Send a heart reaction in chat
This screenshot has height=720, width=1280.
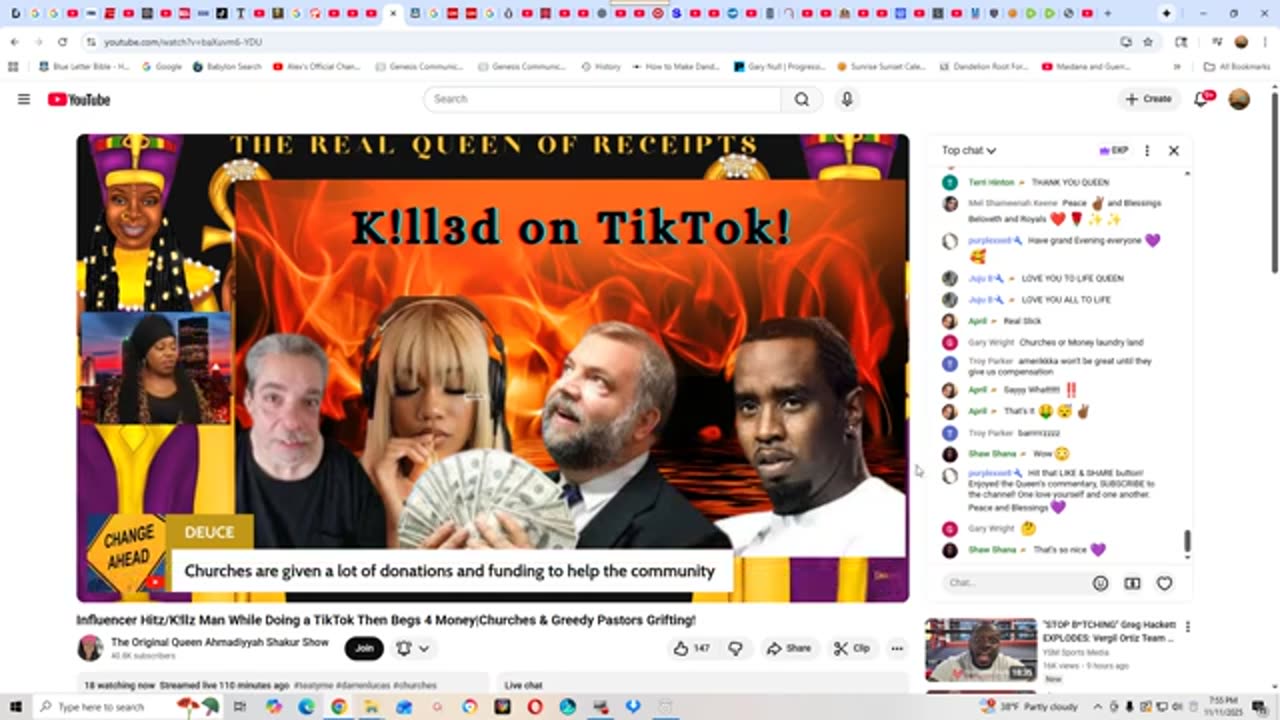(1164, 583)
